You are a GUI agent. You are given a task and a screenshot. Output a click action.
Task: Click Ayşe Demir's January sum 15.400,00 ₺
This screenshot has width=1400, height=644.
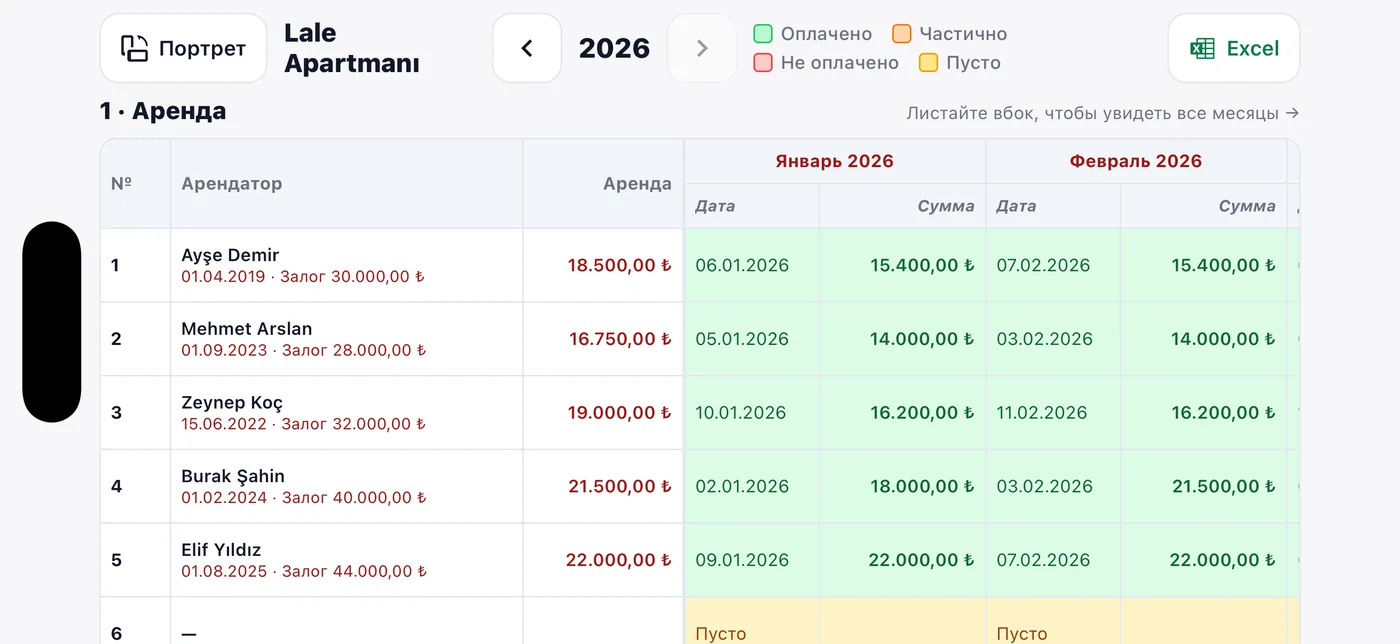pyautogui.click(x=922, y=265)
